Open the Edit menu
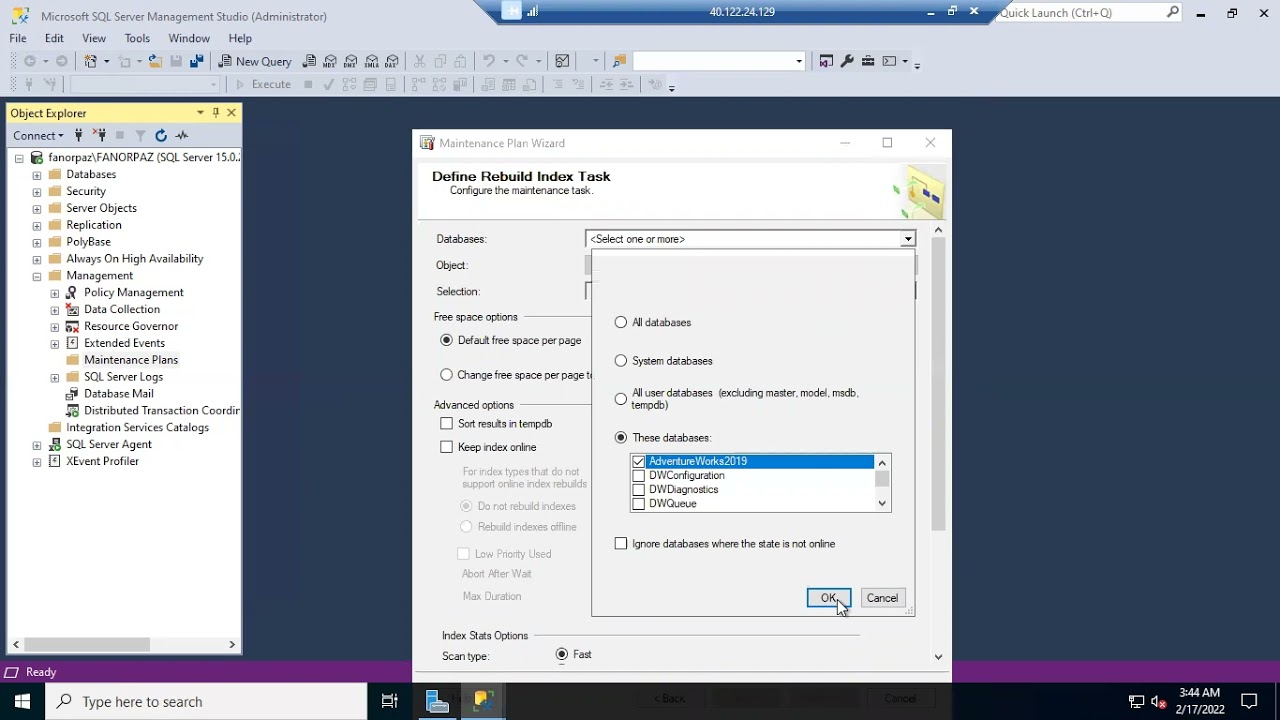 [54, 38]
